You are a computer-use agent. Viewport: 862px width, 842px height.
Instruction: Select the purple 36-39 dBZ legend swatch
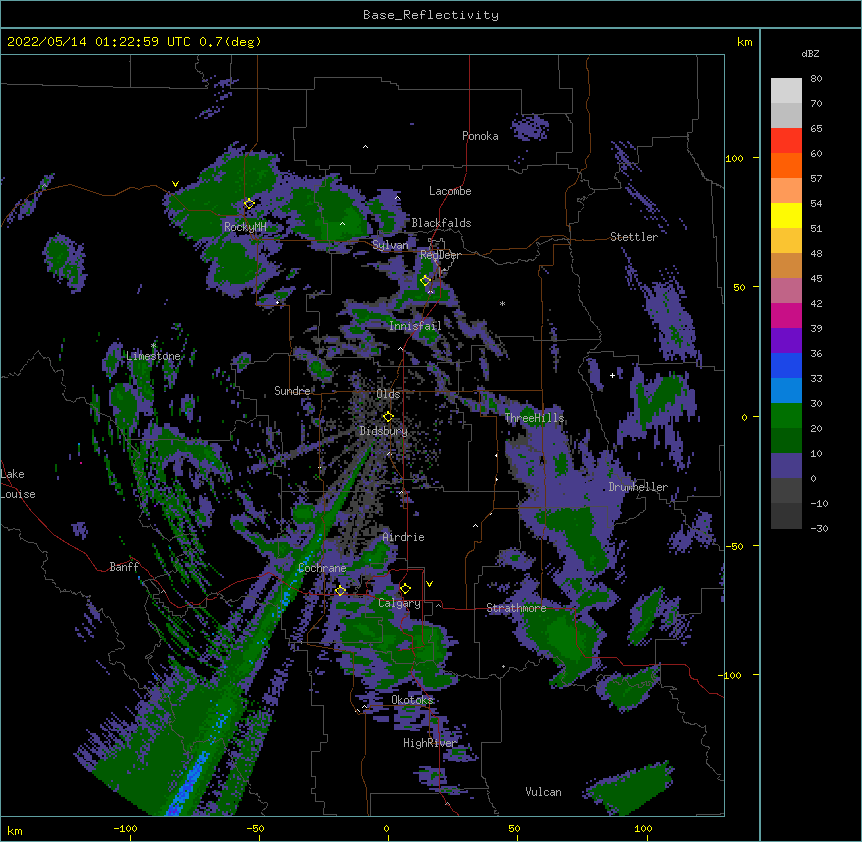(x=786, y=340)
